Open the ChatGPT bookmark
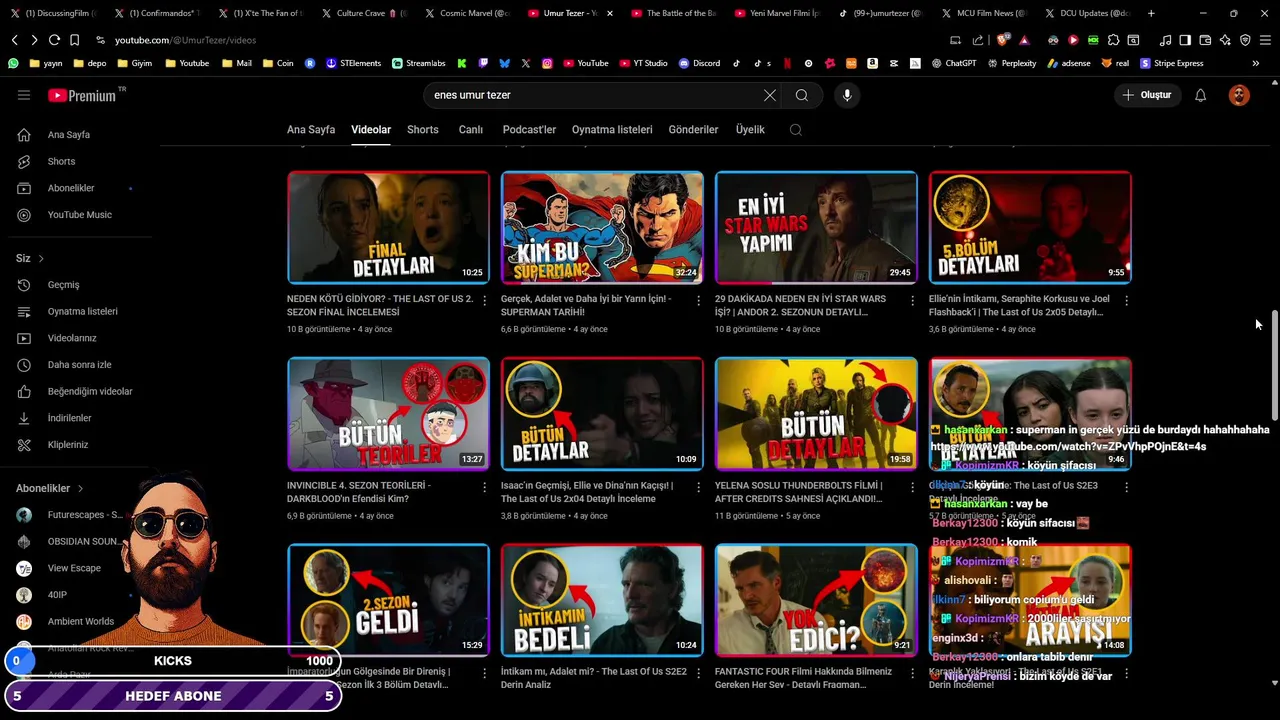Image resolution: width=1280 pixels, height=720 pixels. tap(953, 63)
